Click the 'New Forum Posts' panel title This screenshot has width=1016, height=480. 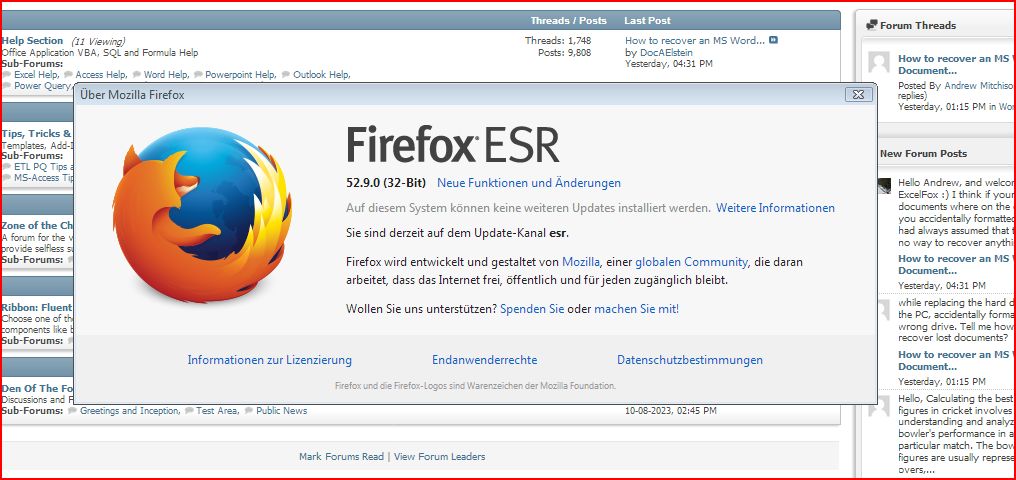coord(923,154)
